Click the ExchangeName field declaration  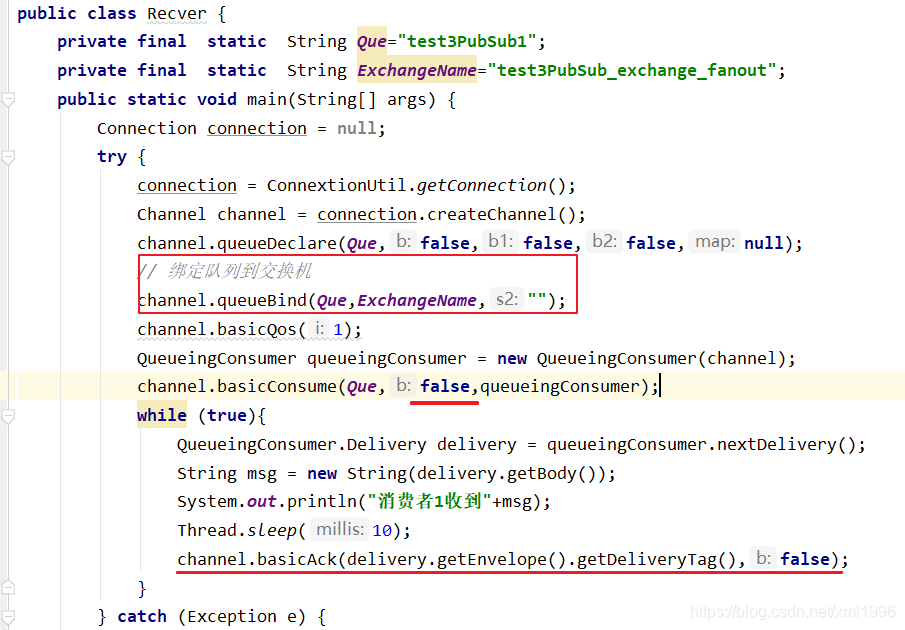[417, 70]
